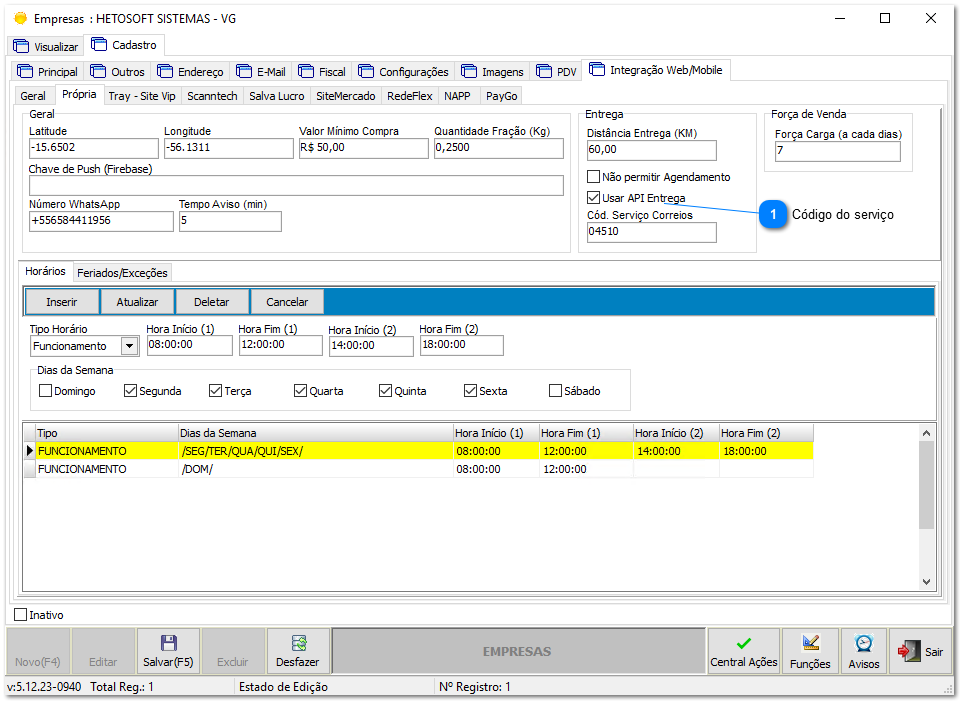Screen dimensions: 963x704
Task: Open Avisos notifications
Action: pos(862,651)
